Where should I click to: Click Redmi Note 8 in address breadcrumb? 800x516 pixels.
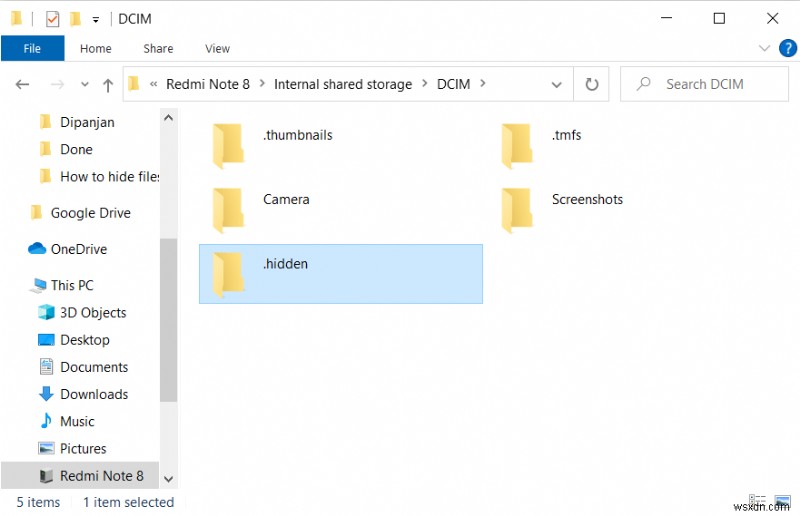point(208,85)
